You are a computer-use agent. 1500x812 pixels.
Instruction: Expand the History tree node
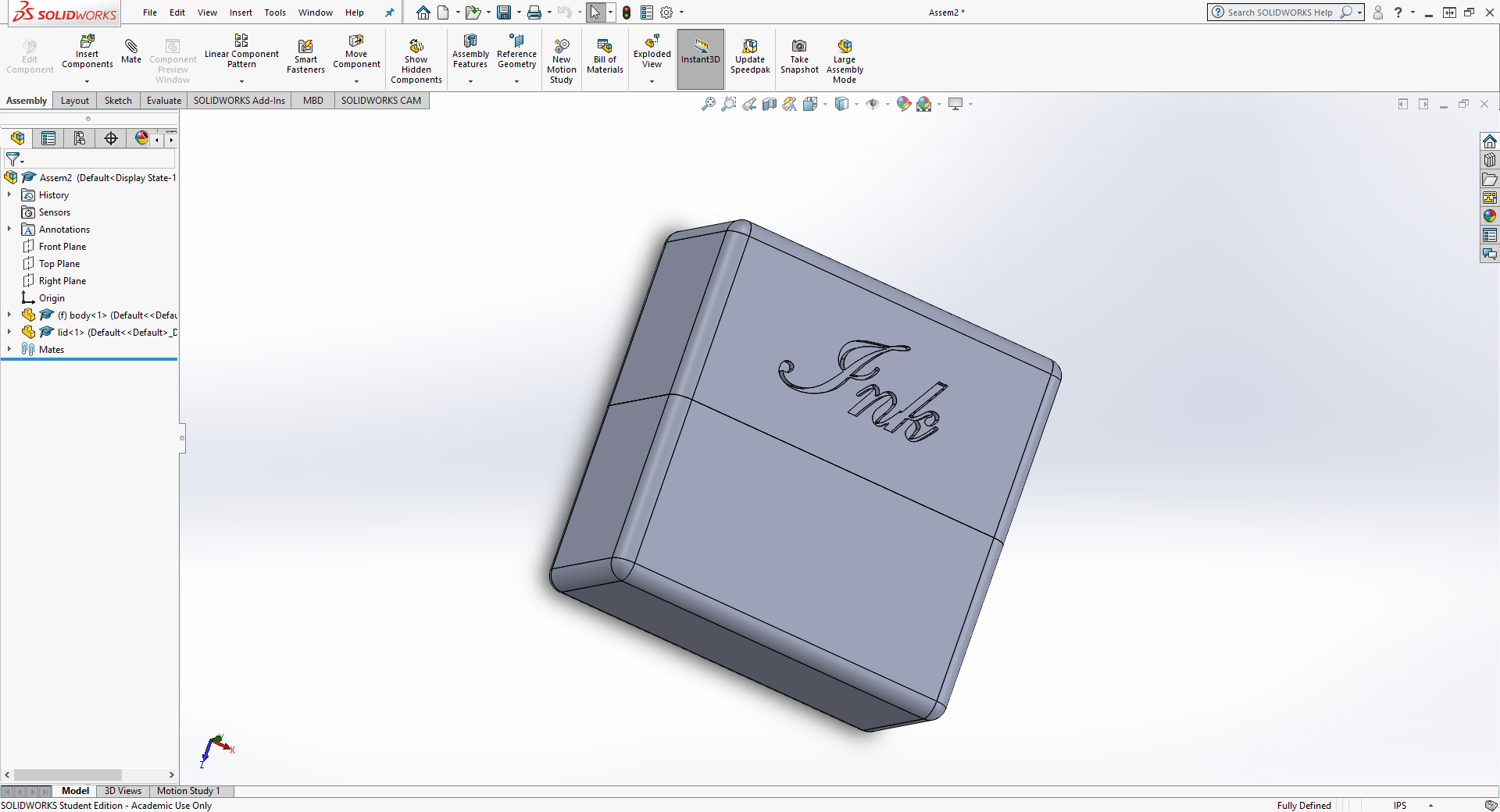pos(9,194)
